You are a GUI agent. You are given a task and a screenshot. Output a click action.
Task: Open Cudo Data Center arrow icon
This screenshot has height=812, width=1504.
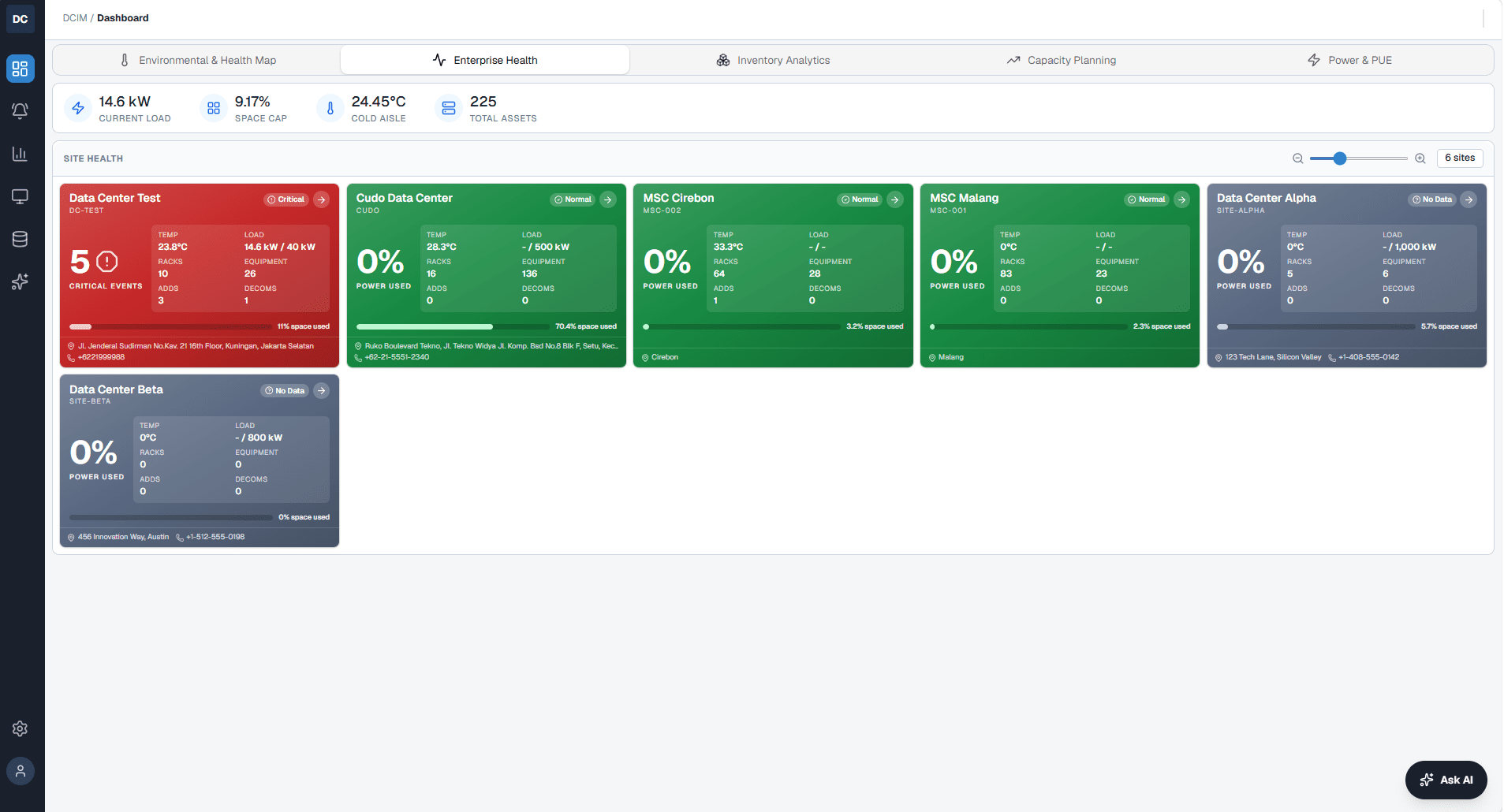click(608, 199)
